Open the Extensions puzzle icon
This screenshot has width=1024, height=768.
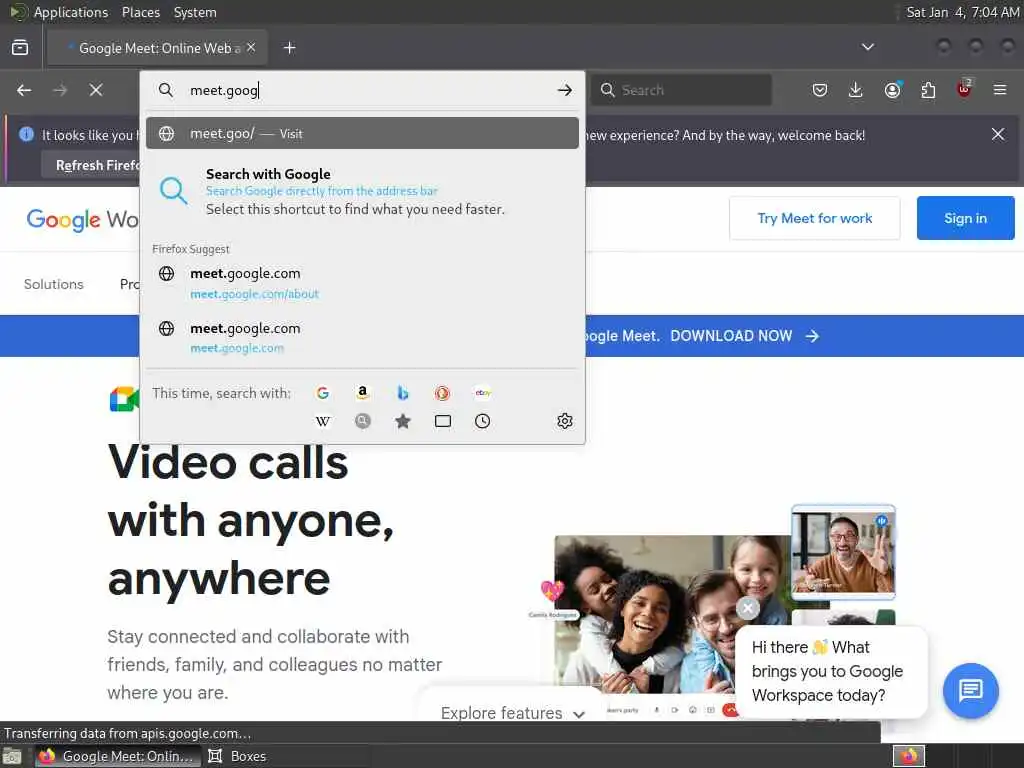(x=928, y=90)
